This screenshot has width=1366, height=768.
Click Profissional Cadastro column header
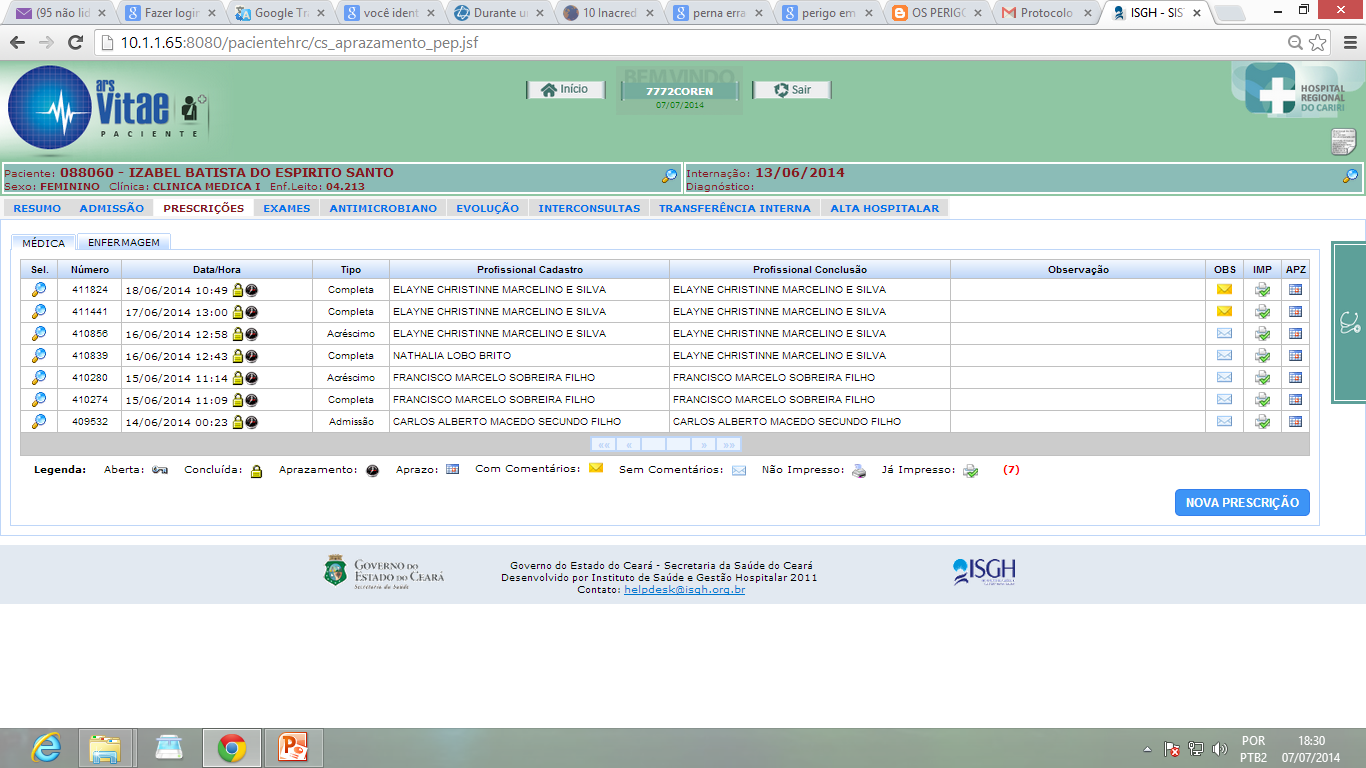coord(530,269)
